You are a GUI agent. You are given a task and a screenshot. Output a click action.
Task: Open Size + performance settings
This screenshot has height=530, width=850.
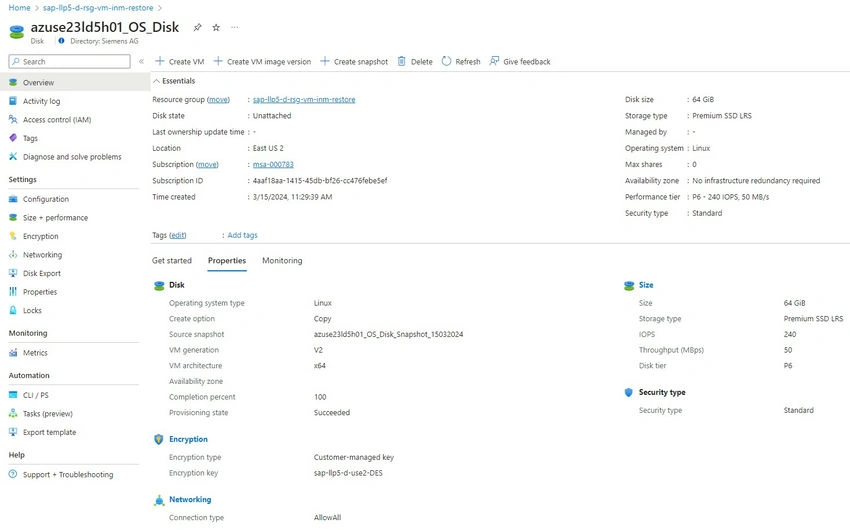(55, 217)
